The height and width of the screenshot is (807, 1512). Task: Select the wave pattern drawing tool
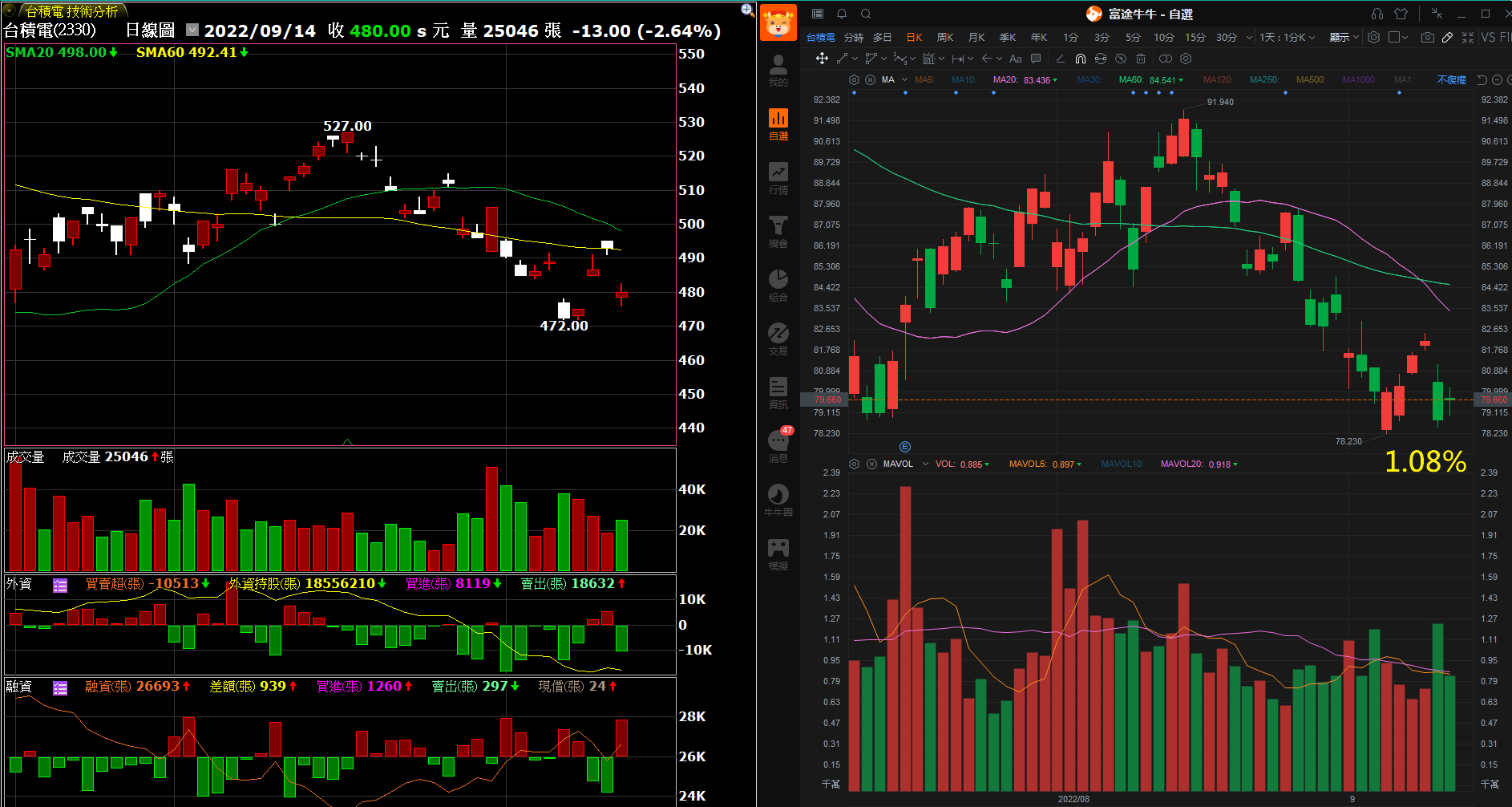pyautogui.click(x=900, y=59)
